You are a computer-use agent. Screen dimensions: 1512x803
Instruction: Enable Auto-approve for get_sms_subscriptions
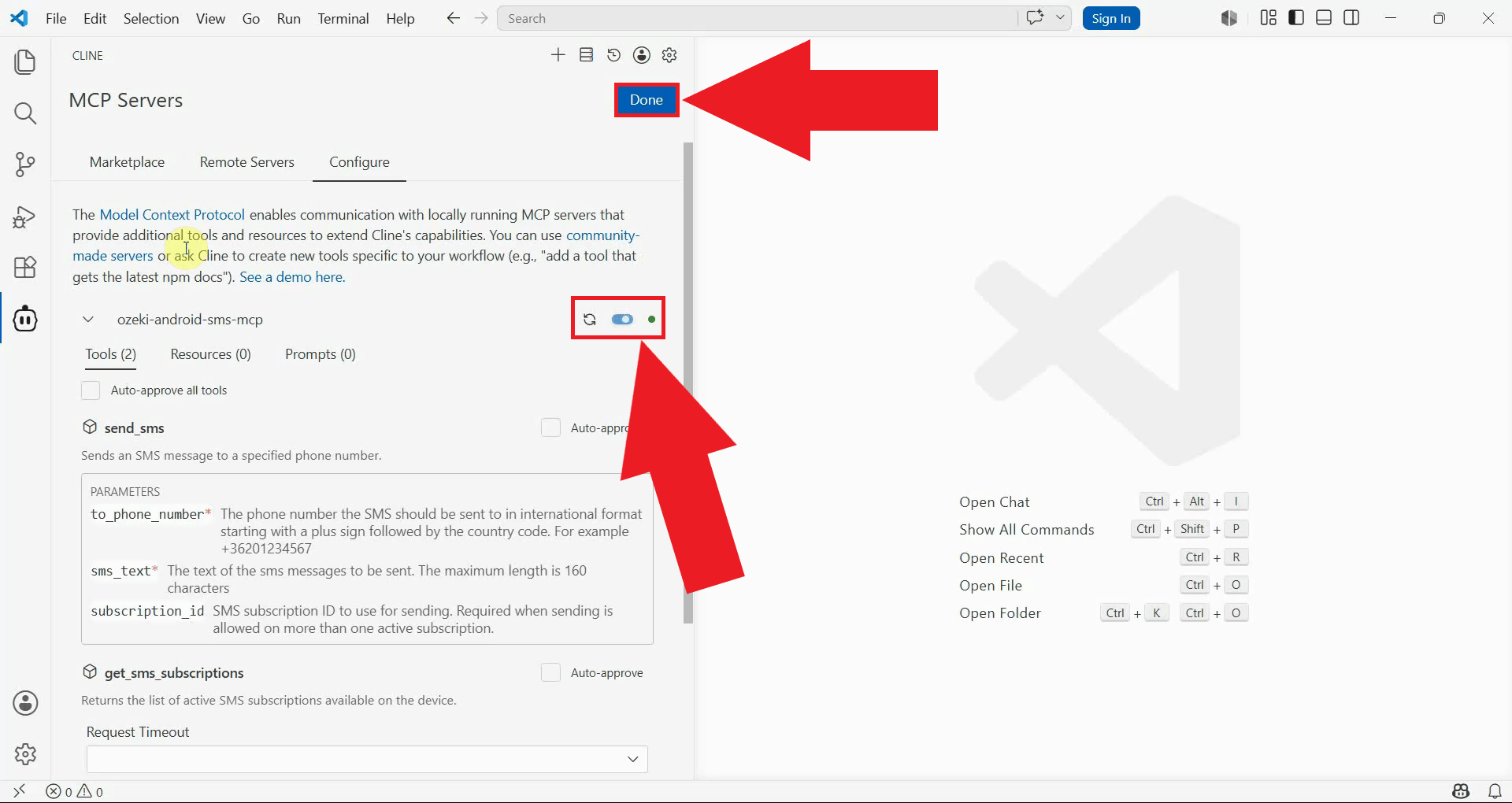click(550, 672)
